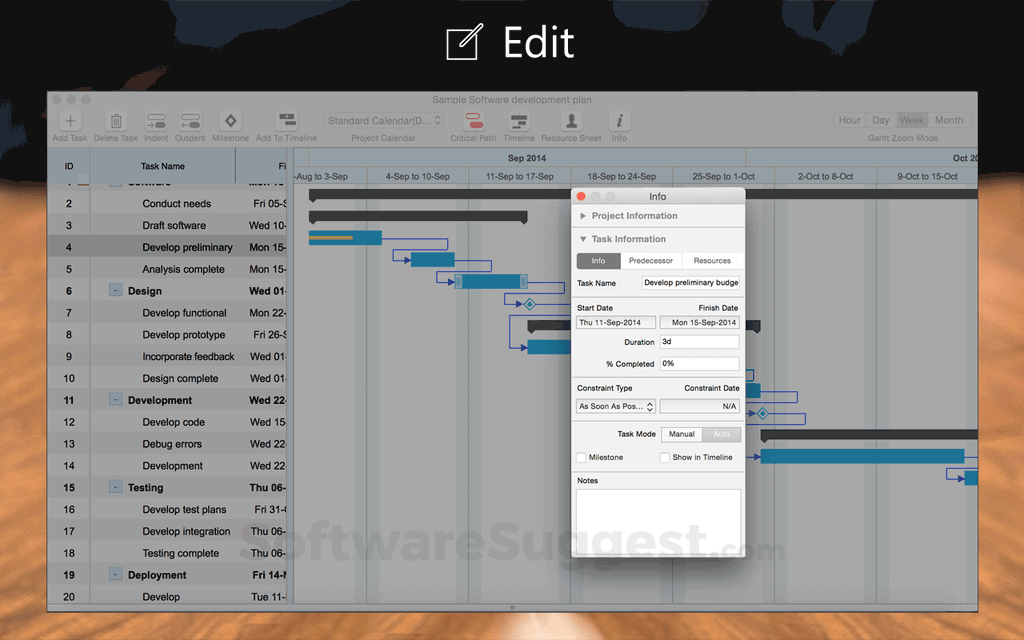
Task: Click the Resource Sheet icon
Action: point(571,122)
